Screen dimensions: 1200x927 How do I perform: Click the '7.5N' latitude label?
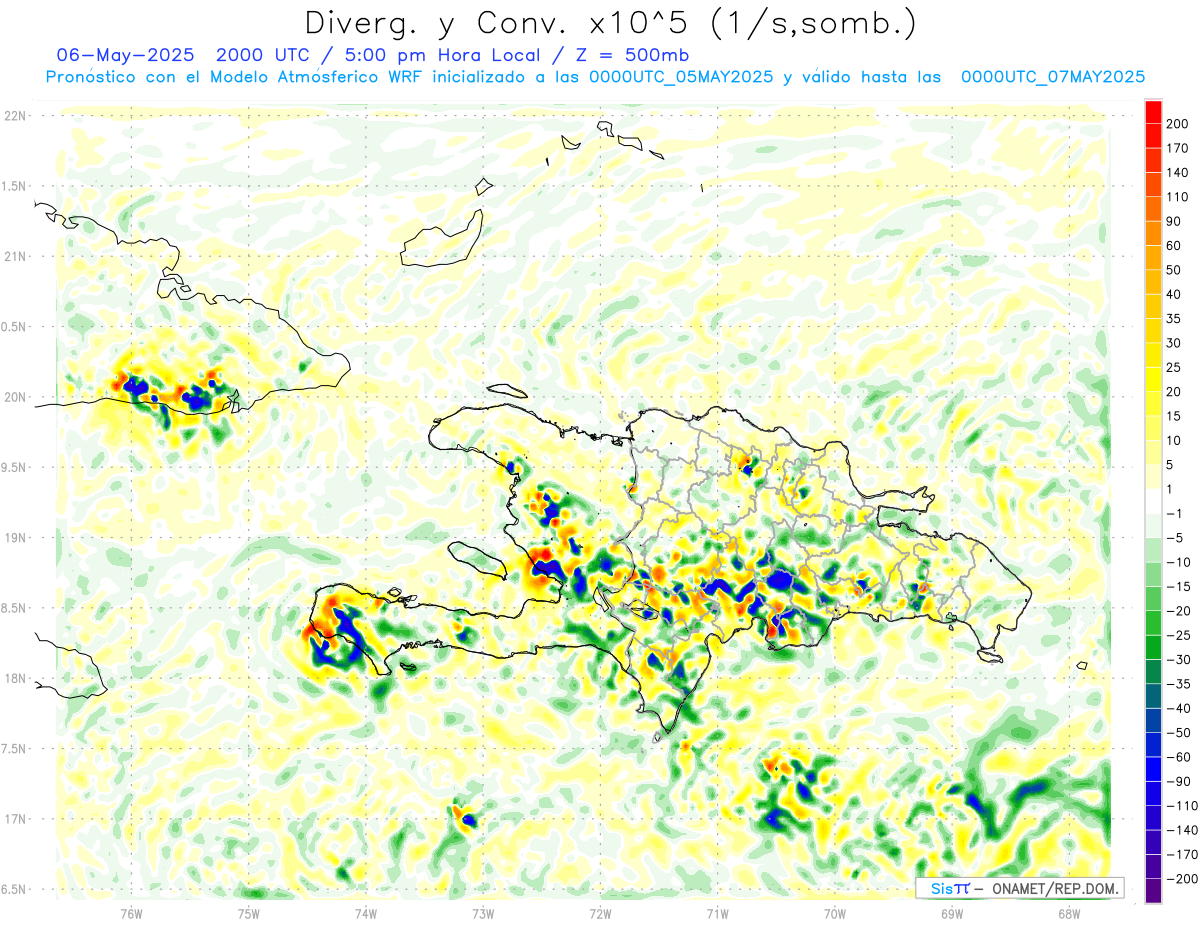pyautogui.click(x=14, y=749)
